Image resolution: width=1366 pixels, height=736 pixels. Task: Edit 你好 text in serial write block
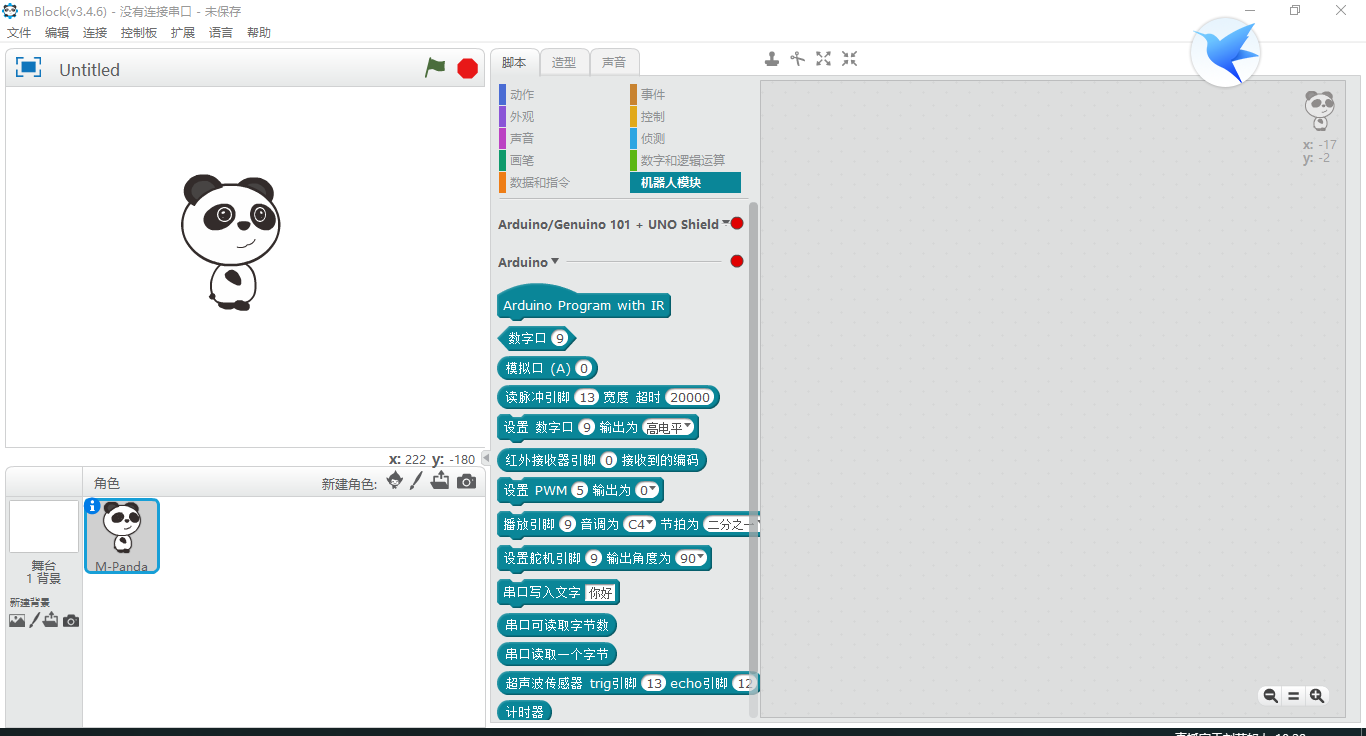(600, 592)
